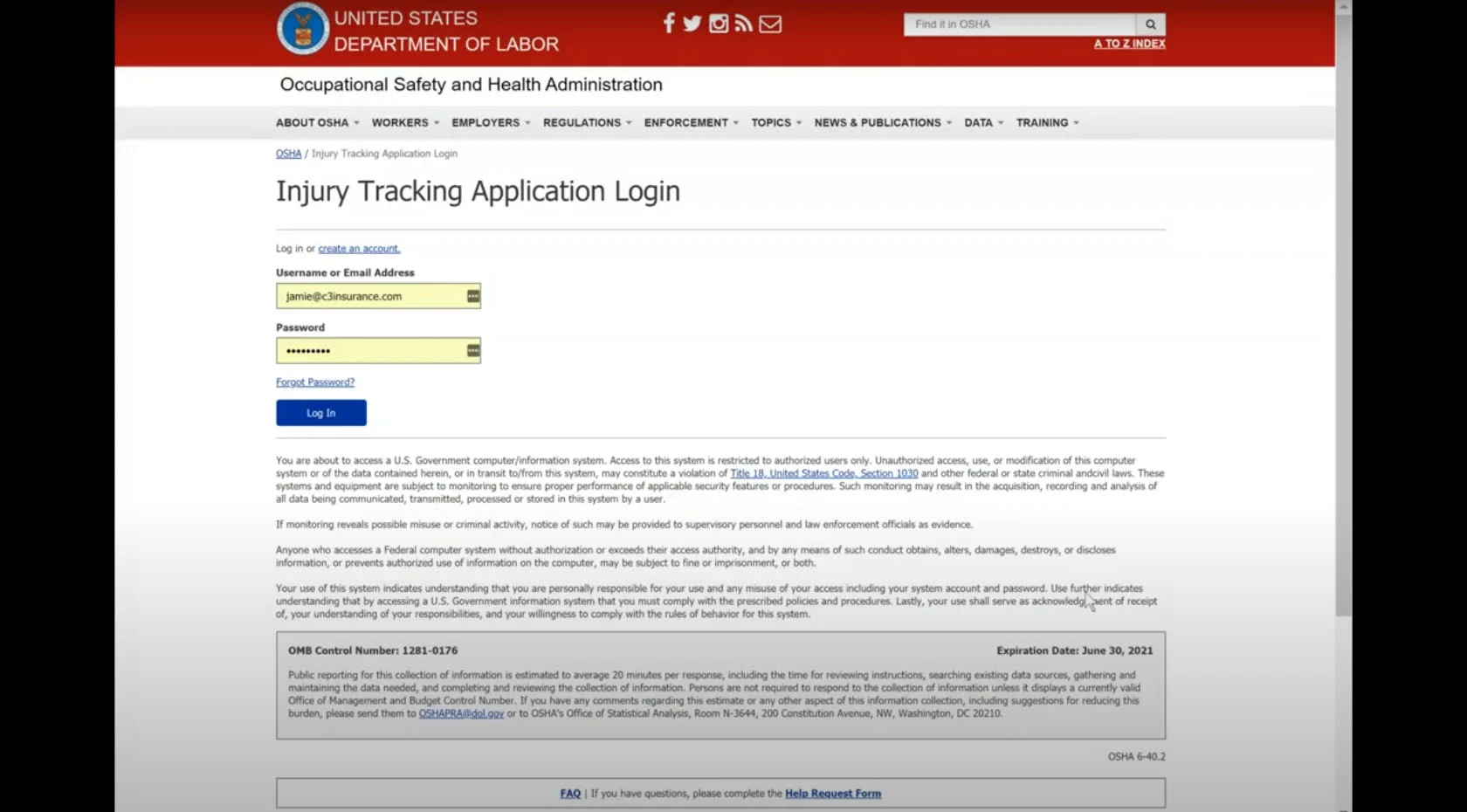Click the search magnifier button
This screenshot has width=1467, height=812.
point(1151,24)
